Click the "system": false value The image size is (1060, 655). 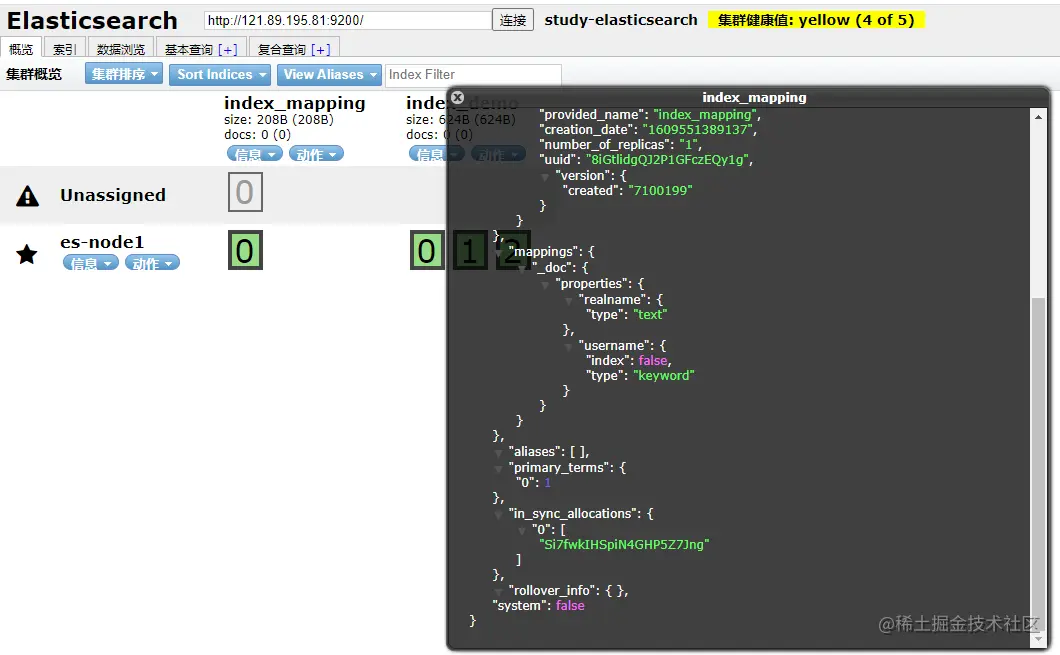pos(570,606)
